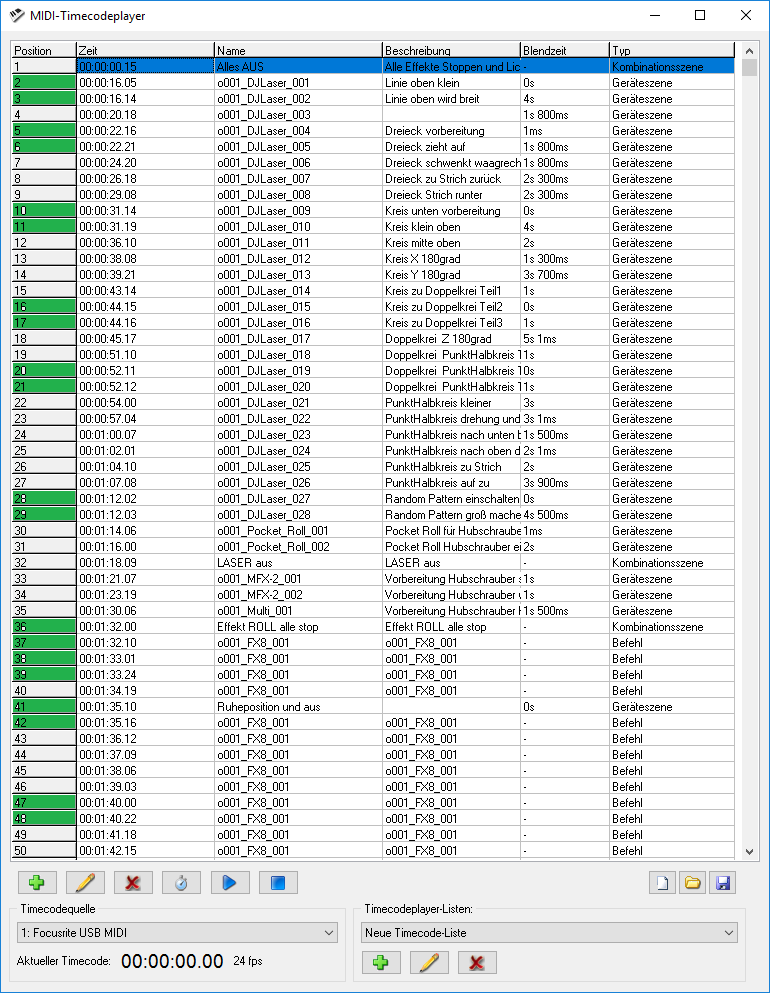This screenshot has width=770, height=993.
Task: Add a new timecodeplayer list
Action: 381,963
